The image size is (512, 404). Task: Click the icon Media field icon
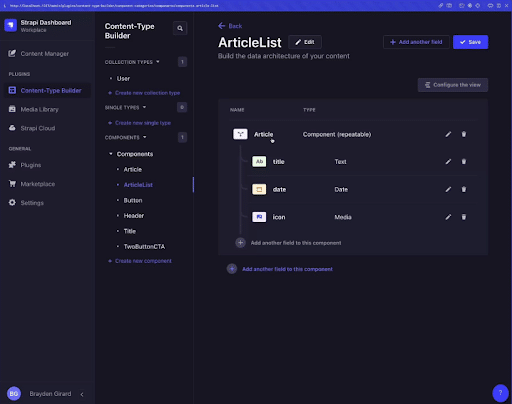pyautogui.click(x=259, y=217)
